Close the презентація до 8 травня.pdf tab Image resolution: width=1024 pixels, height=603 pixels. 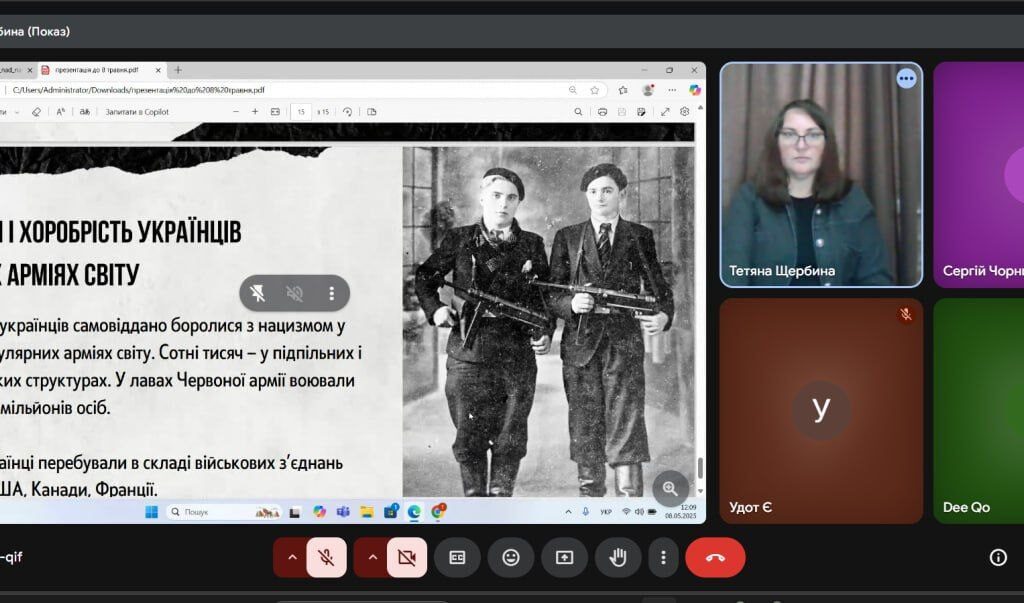pos(158,70)
